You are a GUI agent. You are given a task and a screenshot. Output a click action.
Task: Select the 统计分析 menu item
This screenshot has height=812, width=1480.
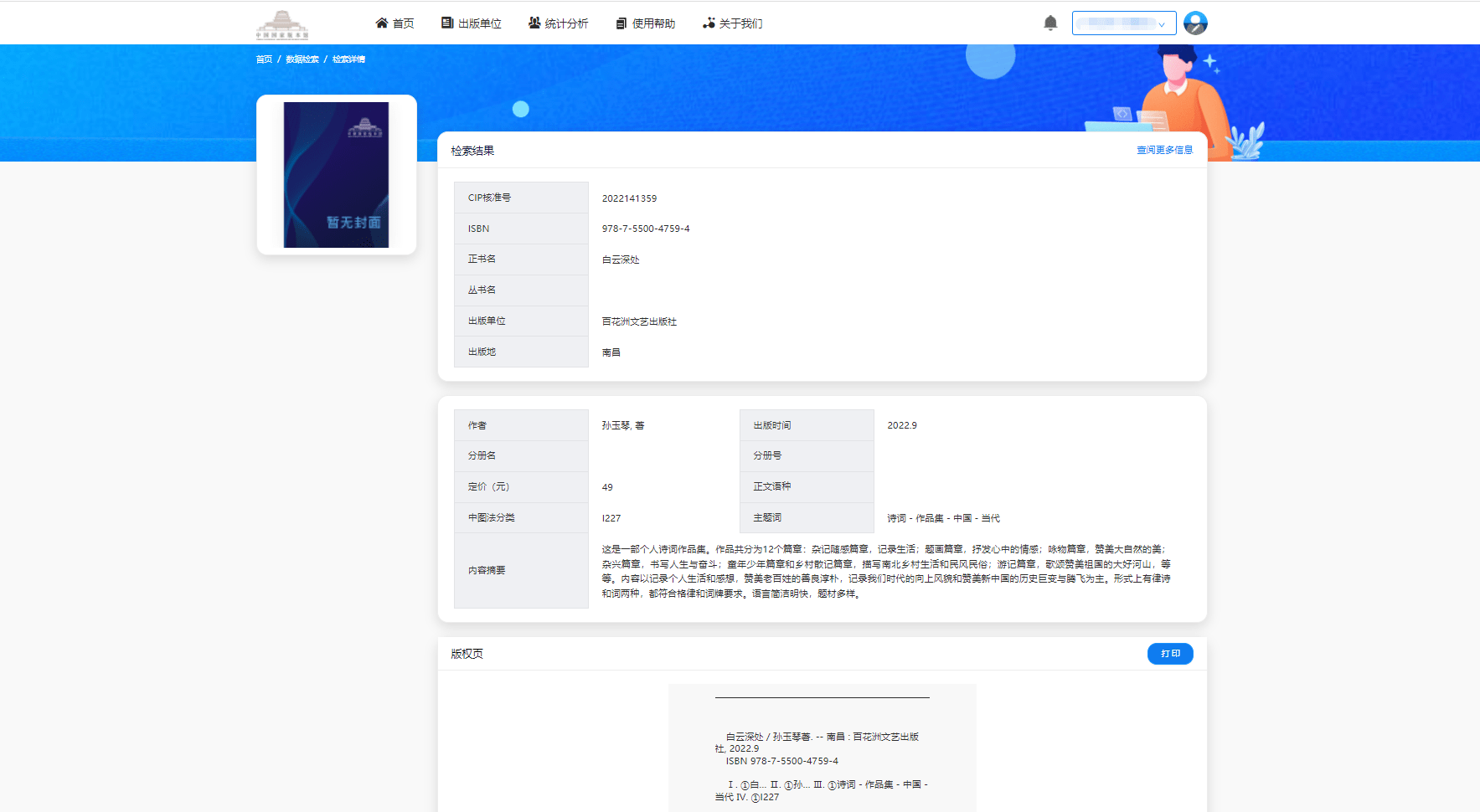pyautogui.click(x=566, y=23)
